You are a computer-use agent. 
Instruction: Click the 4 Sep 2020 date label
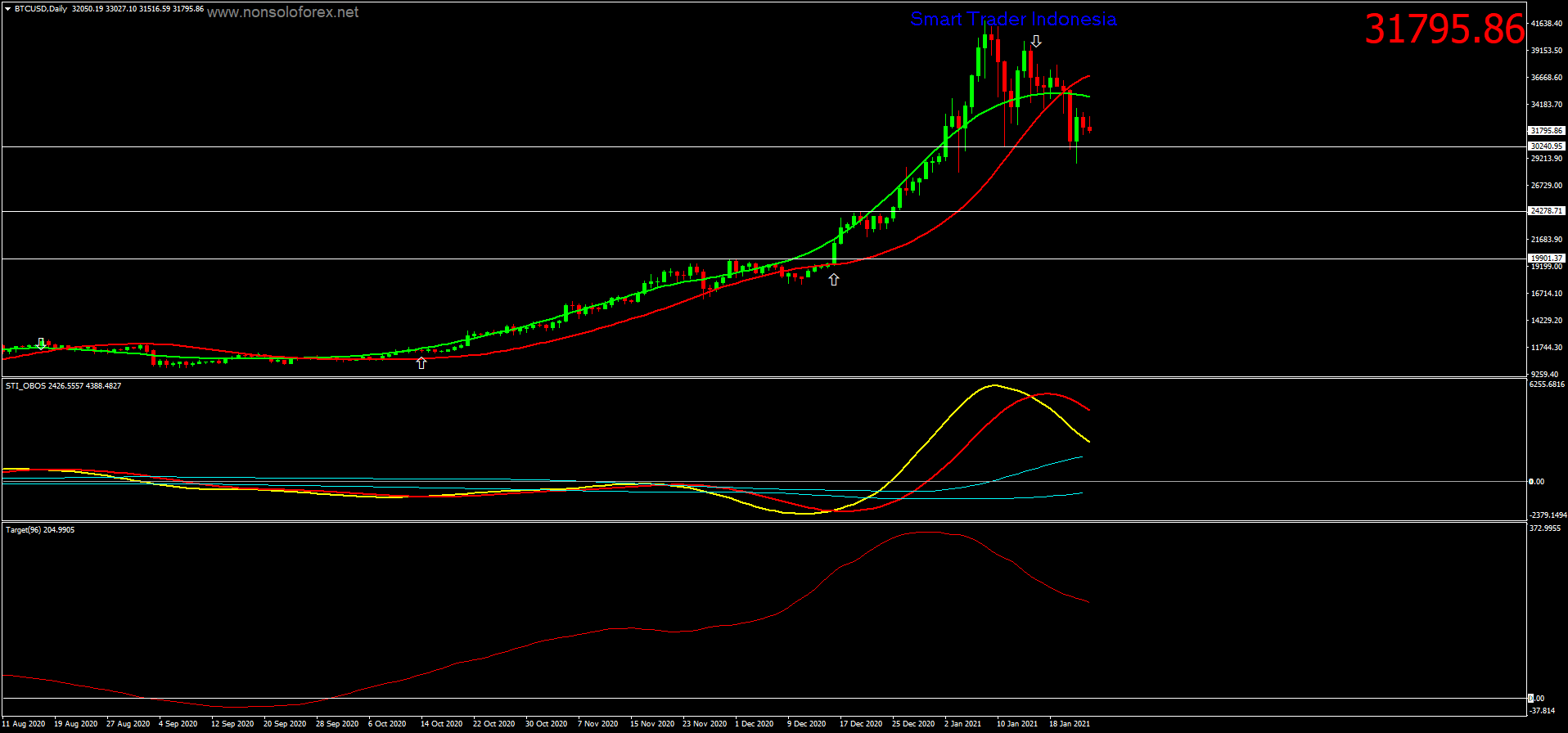pos(178,724)
